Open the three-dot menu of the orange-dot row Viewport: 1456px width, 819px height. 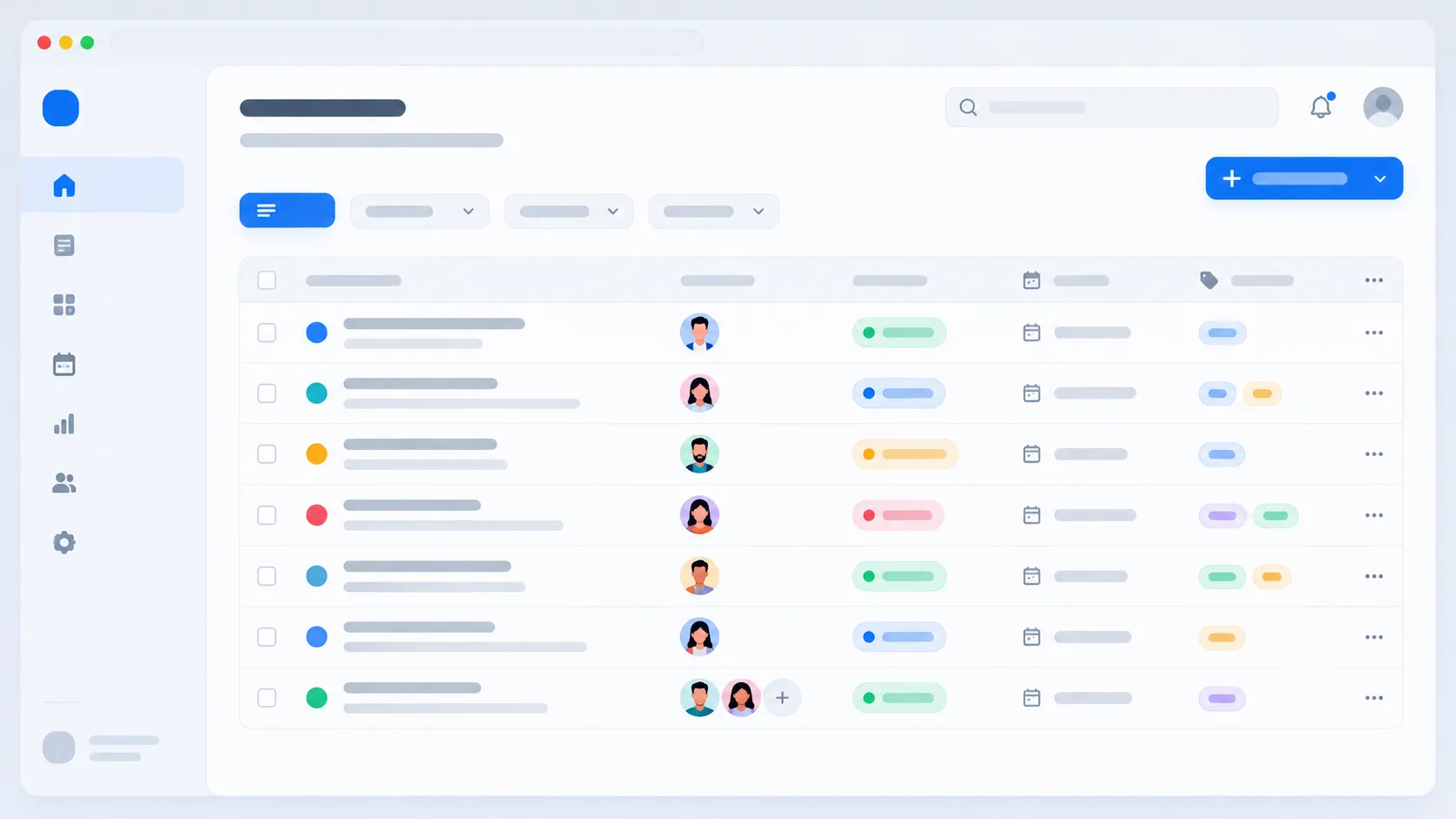pyautogui.click(x=1374, y=454)
